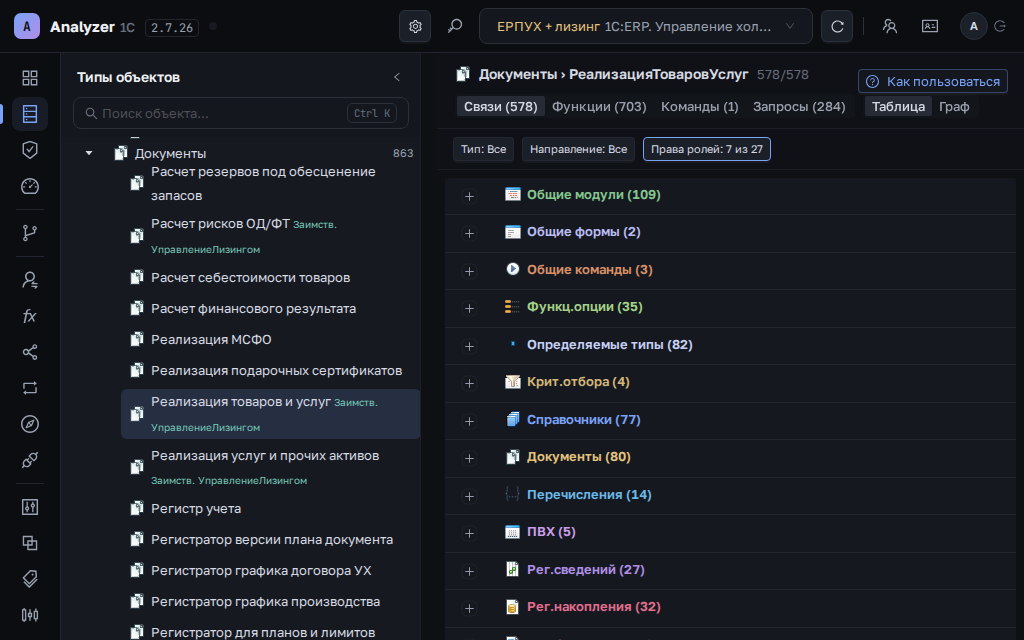Open the Направление: Все filter
Image resolution: width=1024 pixels, height=640 pixels.
click(x=579, y=150)
